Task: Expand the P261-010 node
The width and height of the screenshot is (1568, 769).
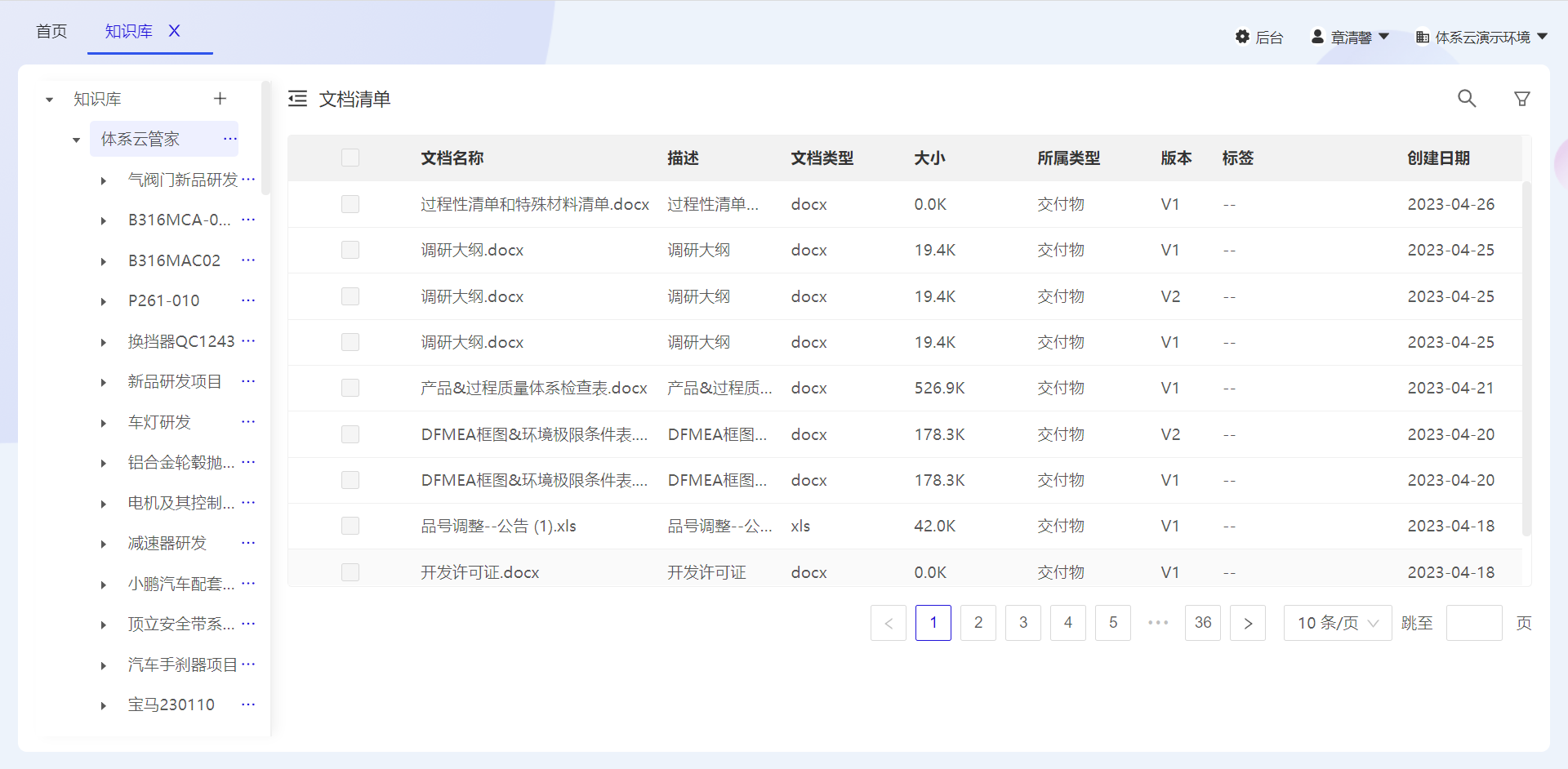Action: [103, 301]
